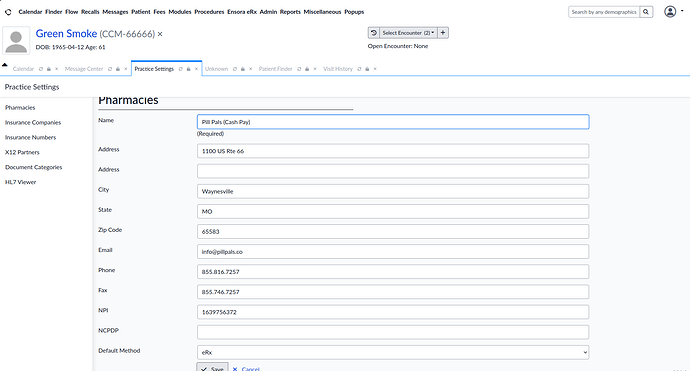Close the Visit History tab
690x371 pixels.
pyautogui.click(x=375, y=69)
